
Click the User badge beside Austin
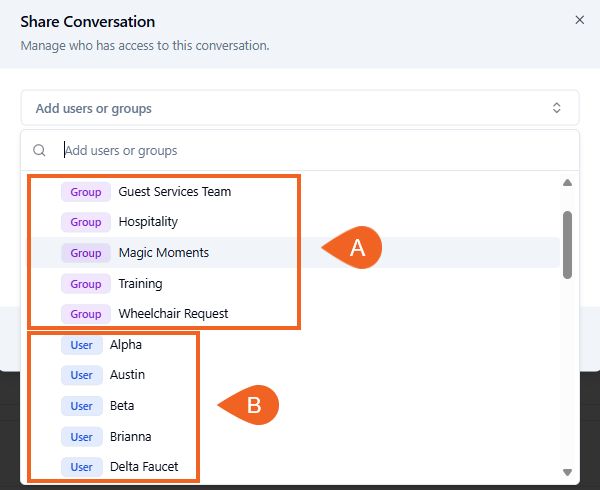pos(82,375)
